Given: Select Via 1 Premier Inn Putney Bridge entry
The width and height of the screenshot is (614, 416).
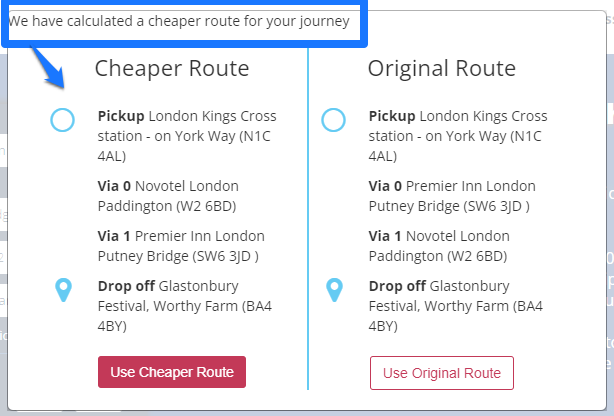Looking at the screenshot, I should click(x=181, y=246).
